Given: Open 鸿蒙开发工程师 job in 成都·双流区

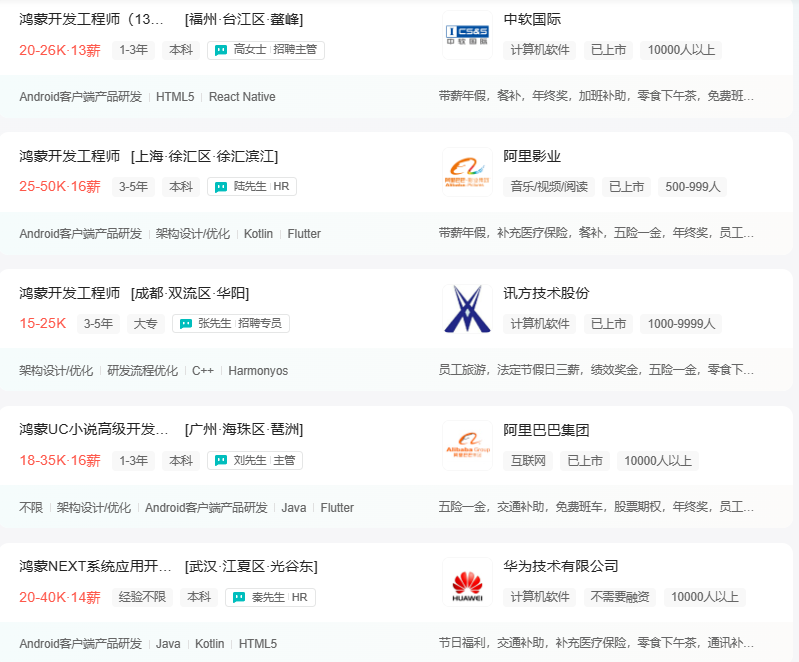Looking at the screenshot, I should [69, 293].
